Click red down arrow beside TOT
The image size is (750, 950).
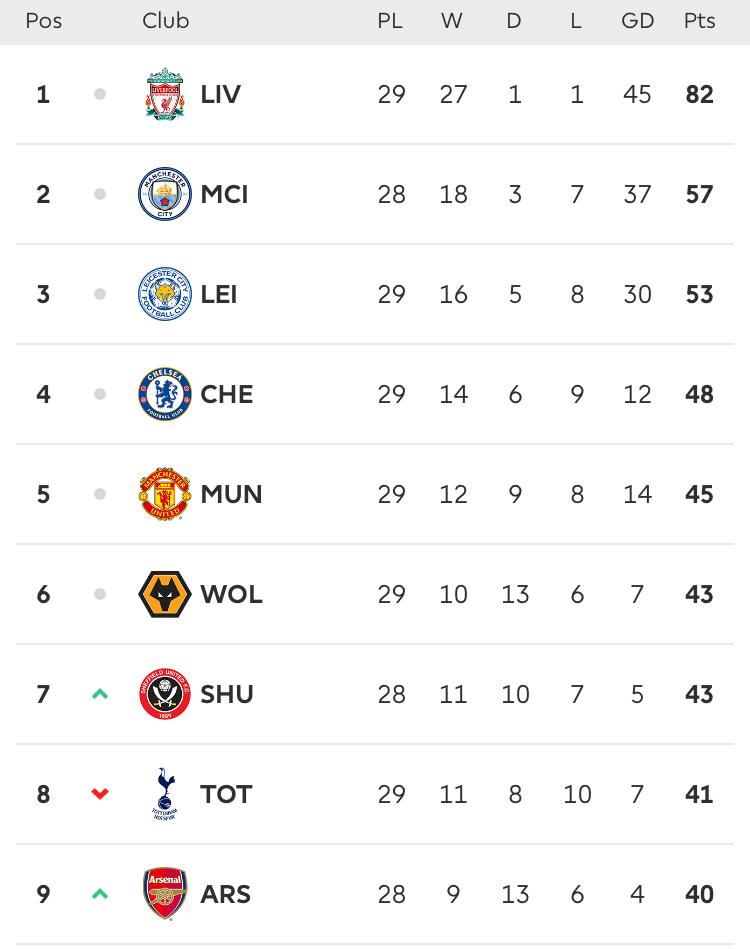[x=100, y=793]
